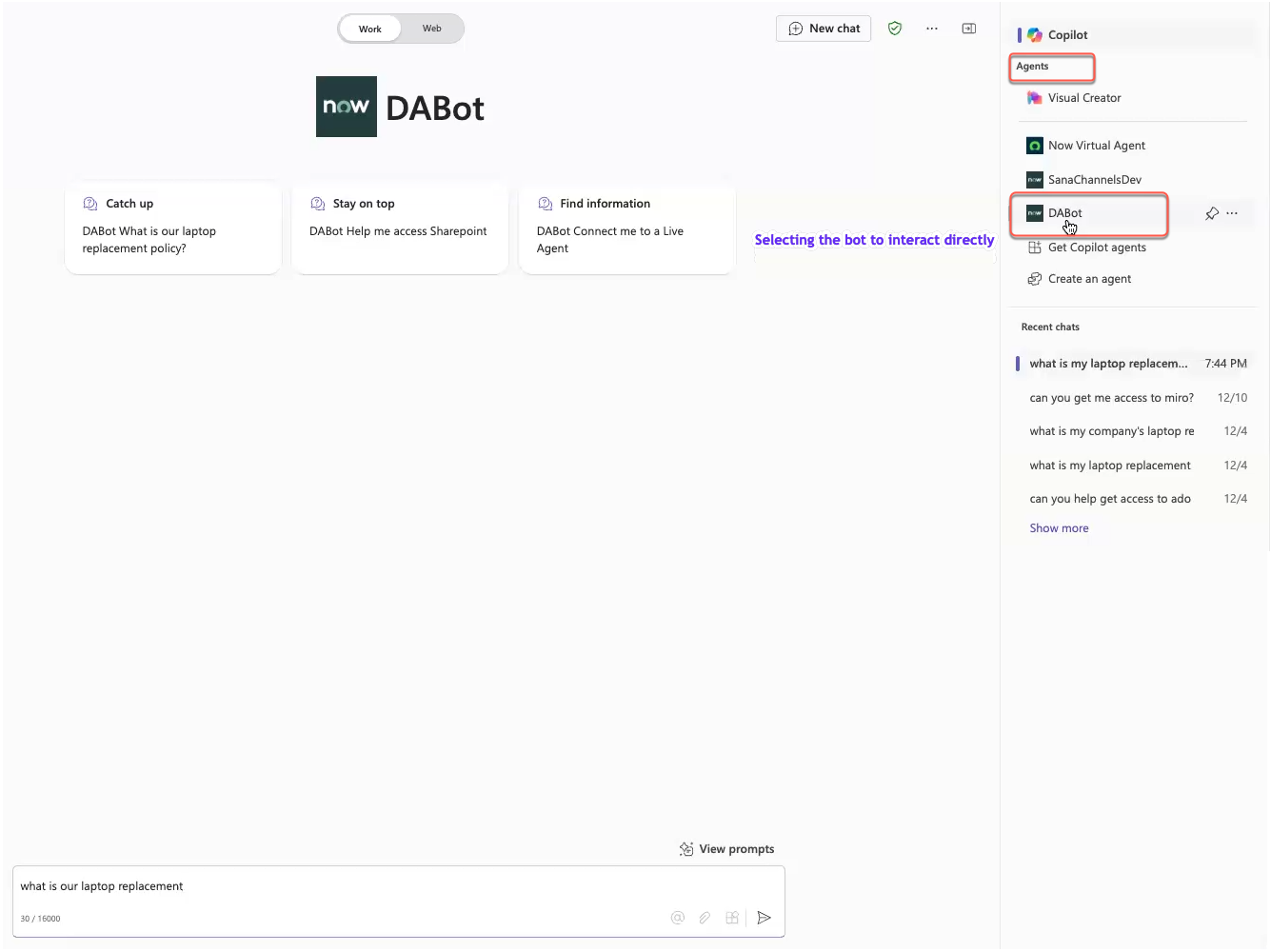Click the Now Virtual Agent icon

pos(1035,146)
